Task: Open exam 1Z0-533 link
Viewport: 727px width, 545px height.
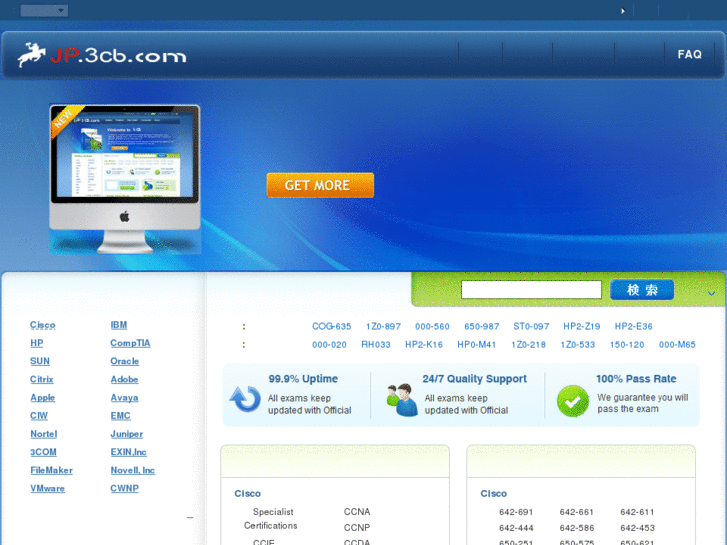Action: click(x=578, y=345)
